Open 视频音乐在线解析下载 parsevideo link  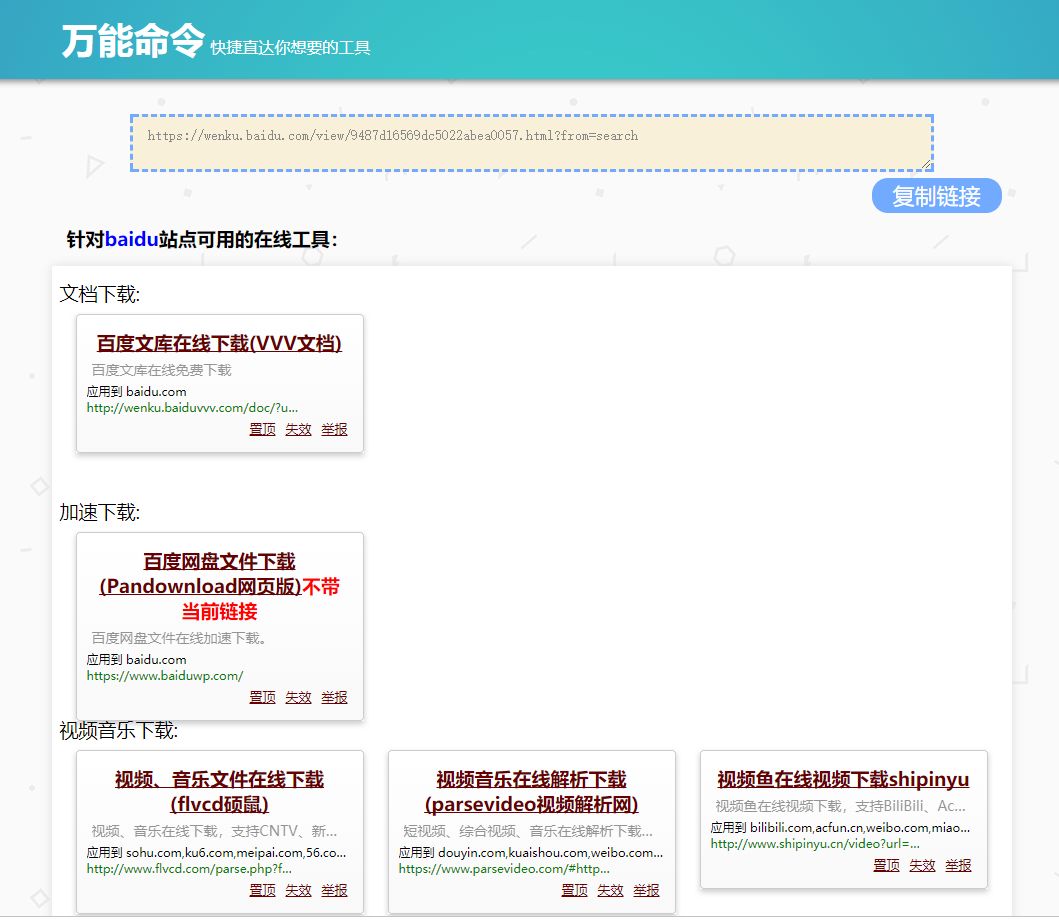tap(531, 791)
